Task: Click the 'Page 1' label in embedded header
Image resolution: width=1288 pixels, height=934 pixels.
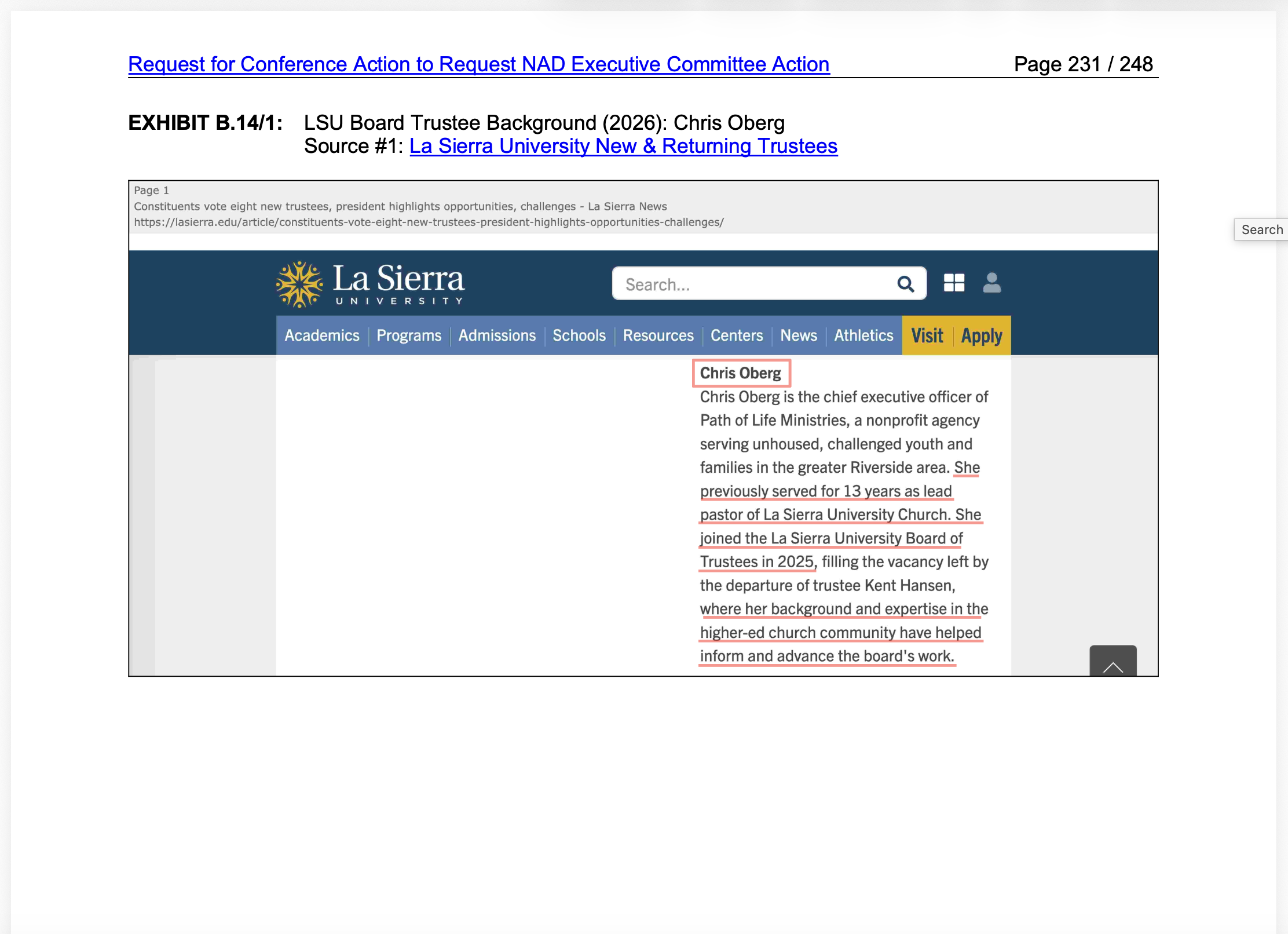Action: click(151, 190)
